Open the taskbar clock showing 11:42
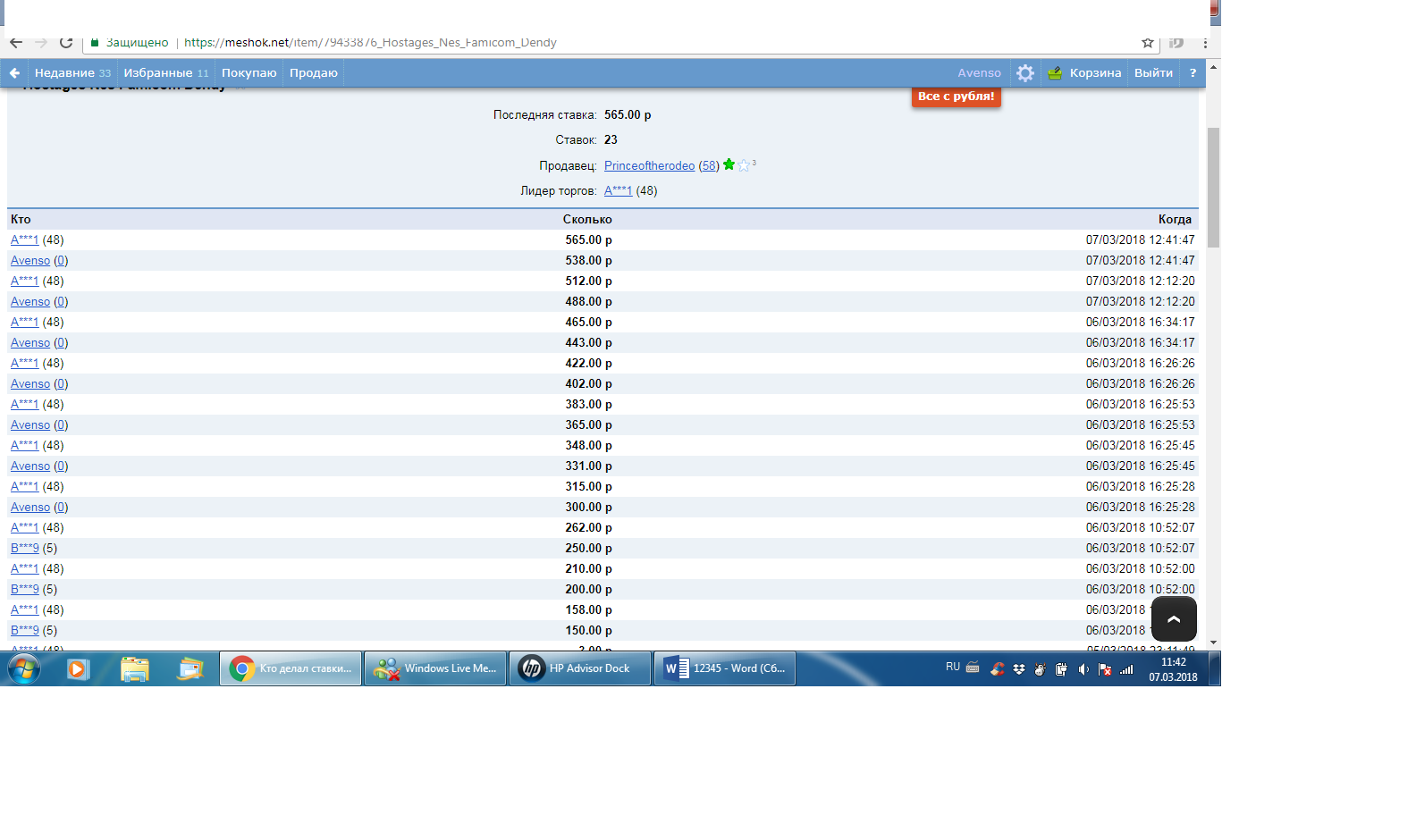1416x840 pixels. tap(1173, 669)
